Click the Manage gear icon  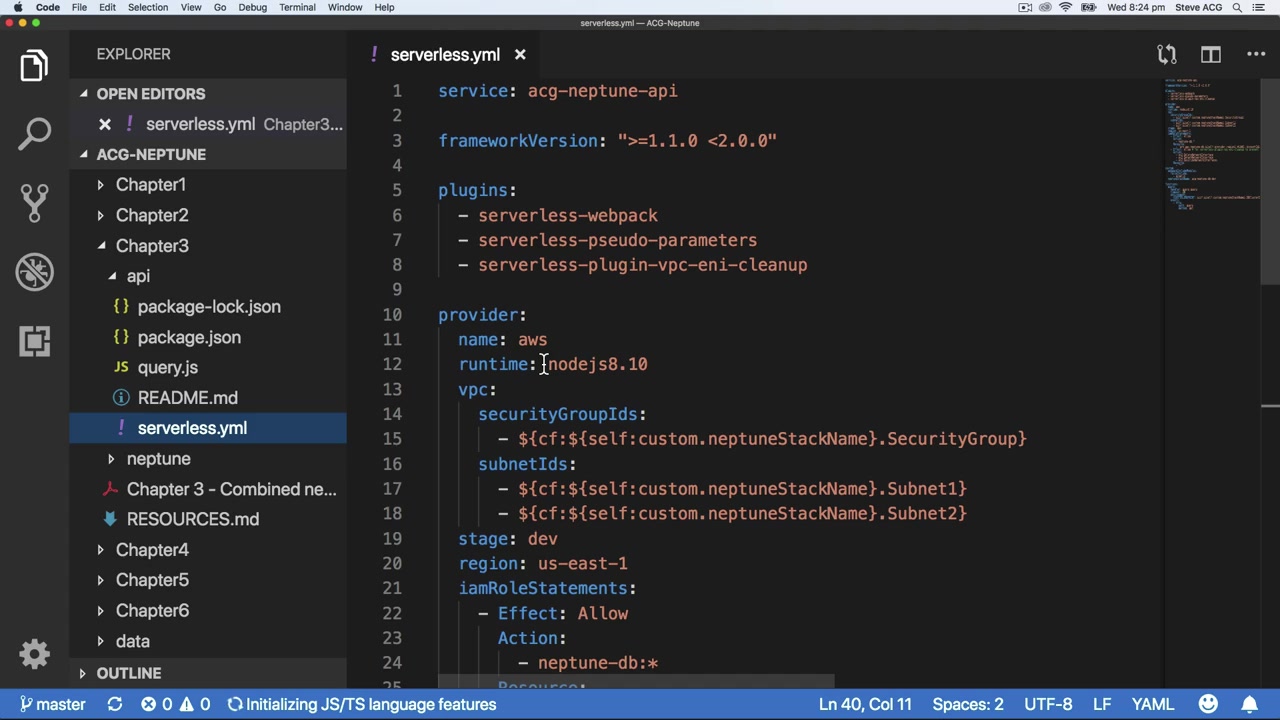click(34, 654)
